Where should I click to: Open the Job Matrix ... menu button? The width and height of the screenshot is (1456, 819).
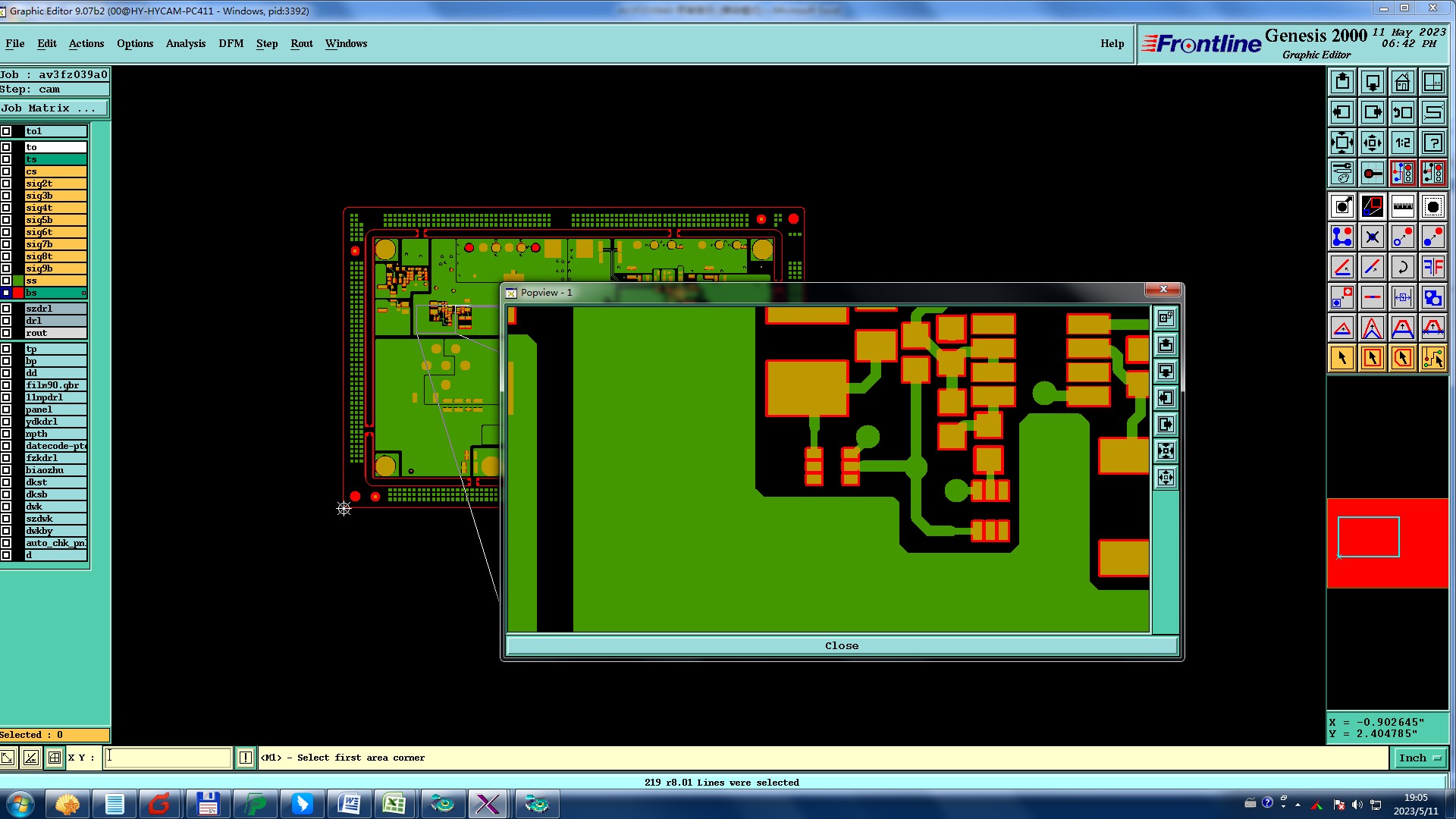[x=54, y=108]
